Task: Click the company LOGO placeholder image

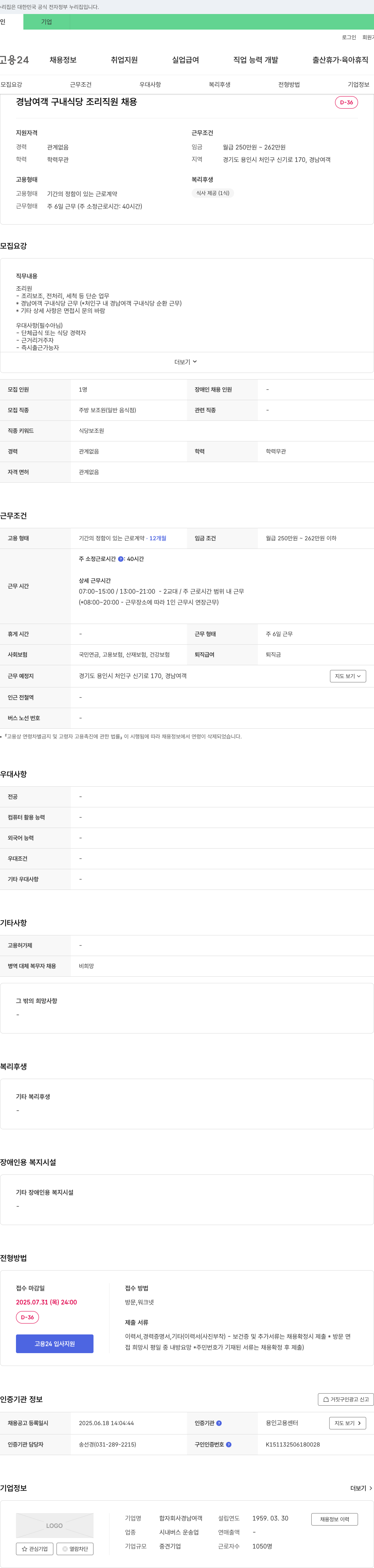Action: click(x=55, y=1526)
